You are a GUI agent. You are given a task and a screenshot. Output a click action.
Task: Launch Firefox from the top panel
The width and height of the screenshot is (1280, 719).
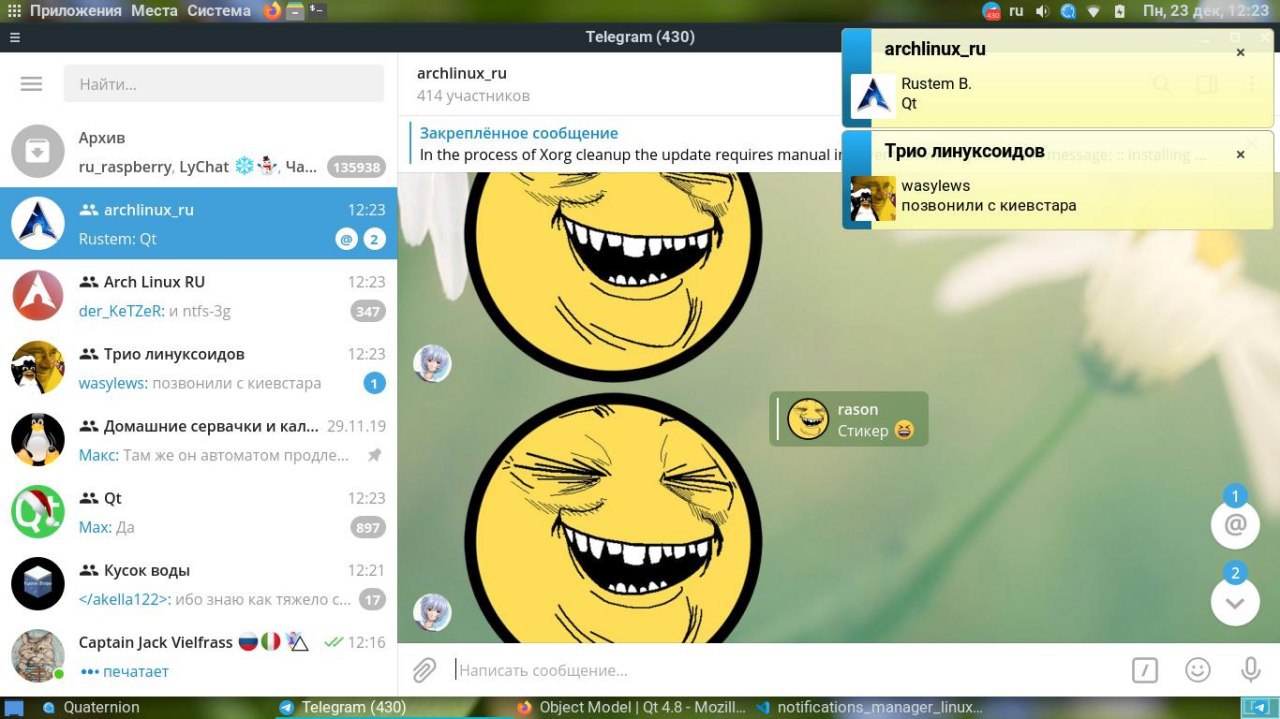[273, 11]
